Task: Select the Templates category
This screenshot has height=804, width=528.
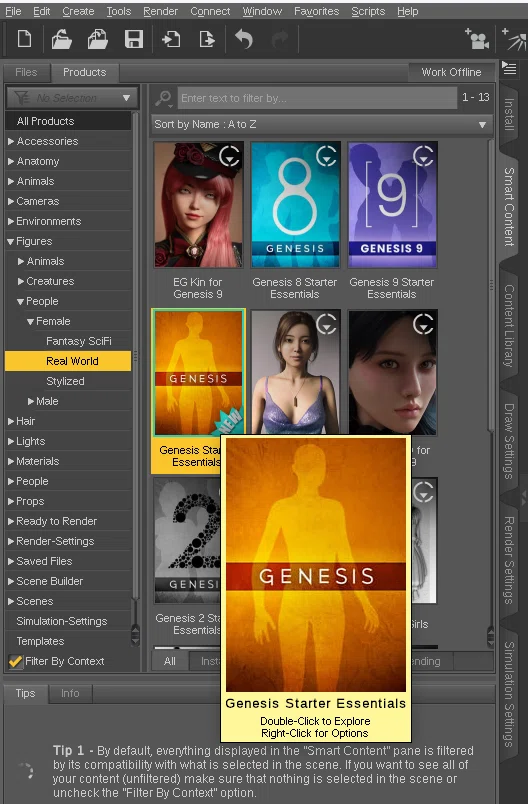Action: (x=68, y=641)
